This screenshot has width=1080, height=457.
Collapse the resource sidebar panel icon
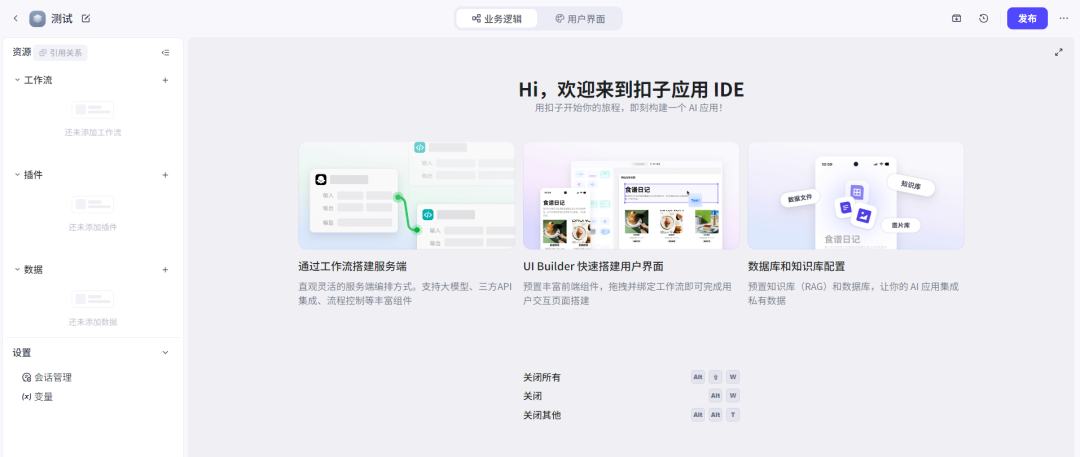coord(165,53)
